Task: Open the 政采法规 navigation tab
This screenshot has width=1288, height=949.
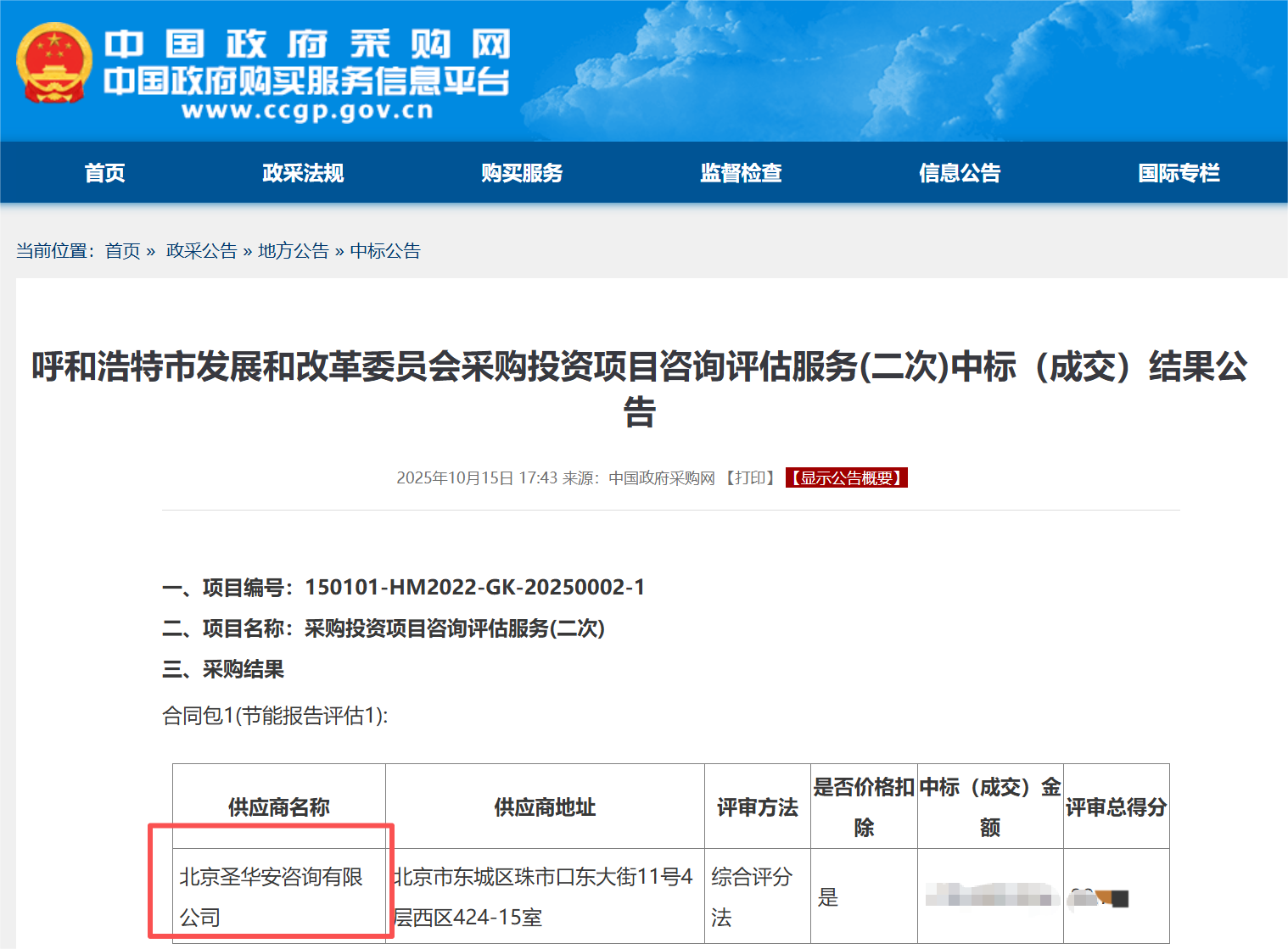Action: coord(303,173)
